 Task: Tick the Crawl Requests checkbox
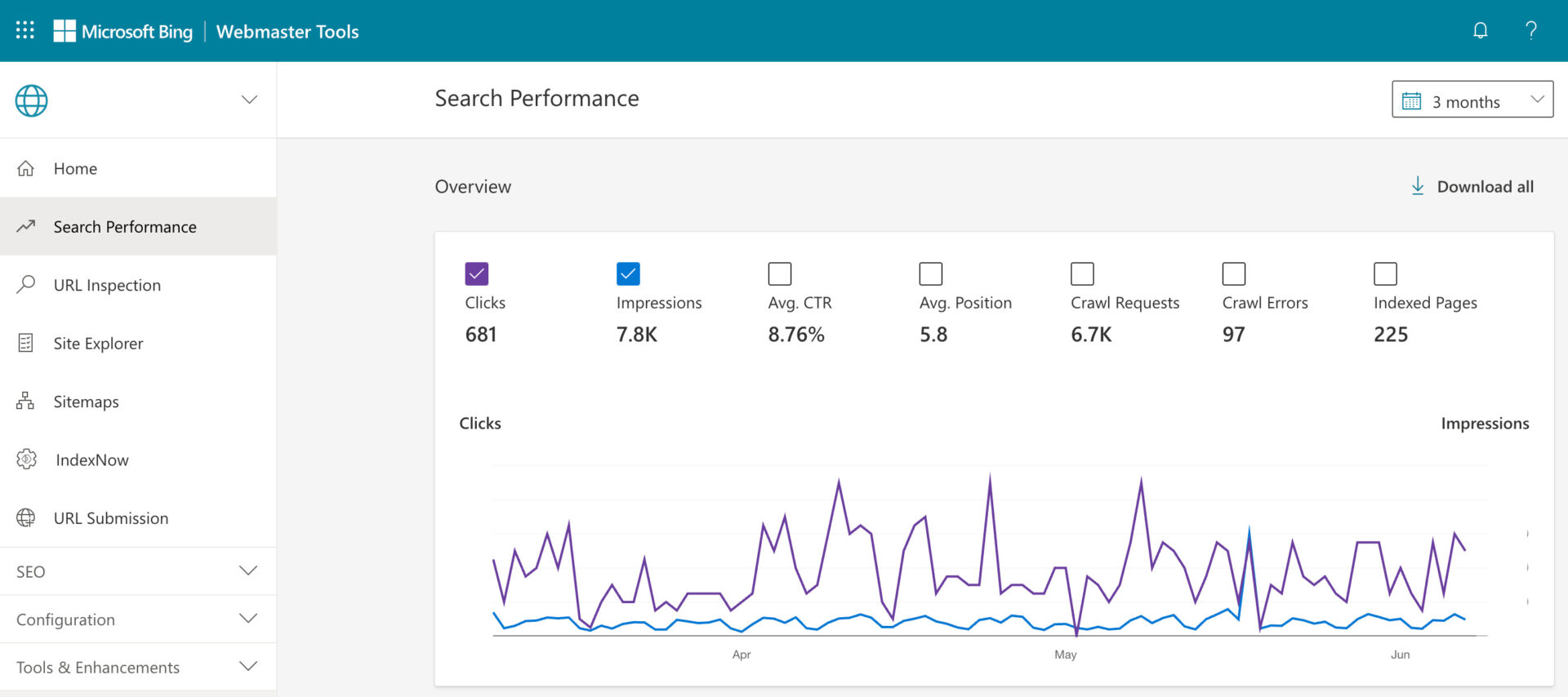(1082, 273)
